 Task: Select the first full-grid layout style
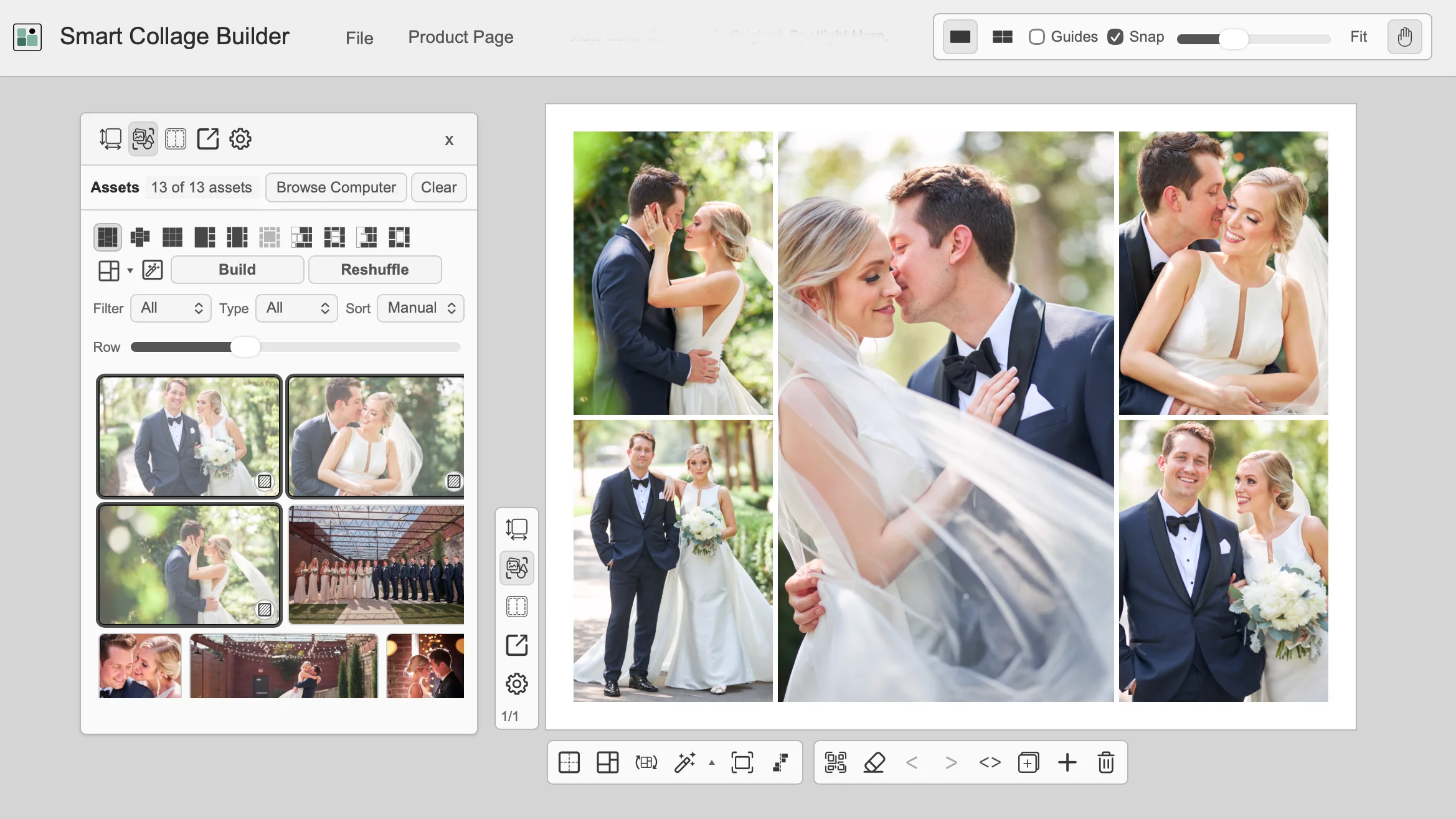108,237
